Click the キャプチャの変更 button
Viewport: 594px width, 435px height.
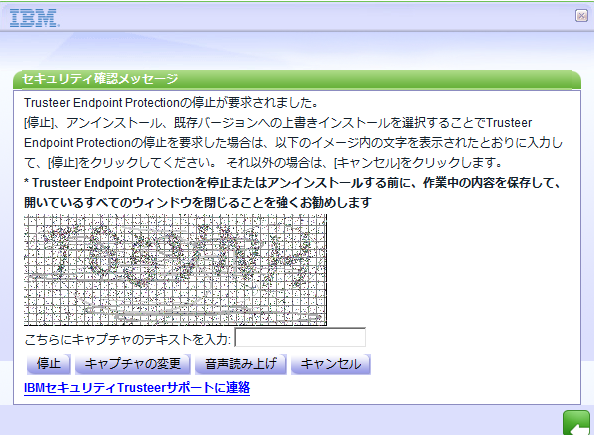click(133, 364)
